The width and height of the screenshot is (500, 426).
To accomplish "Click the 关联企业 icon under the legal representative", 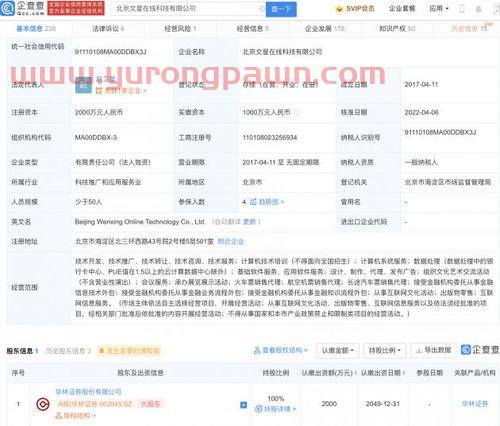I will point(99,90).
